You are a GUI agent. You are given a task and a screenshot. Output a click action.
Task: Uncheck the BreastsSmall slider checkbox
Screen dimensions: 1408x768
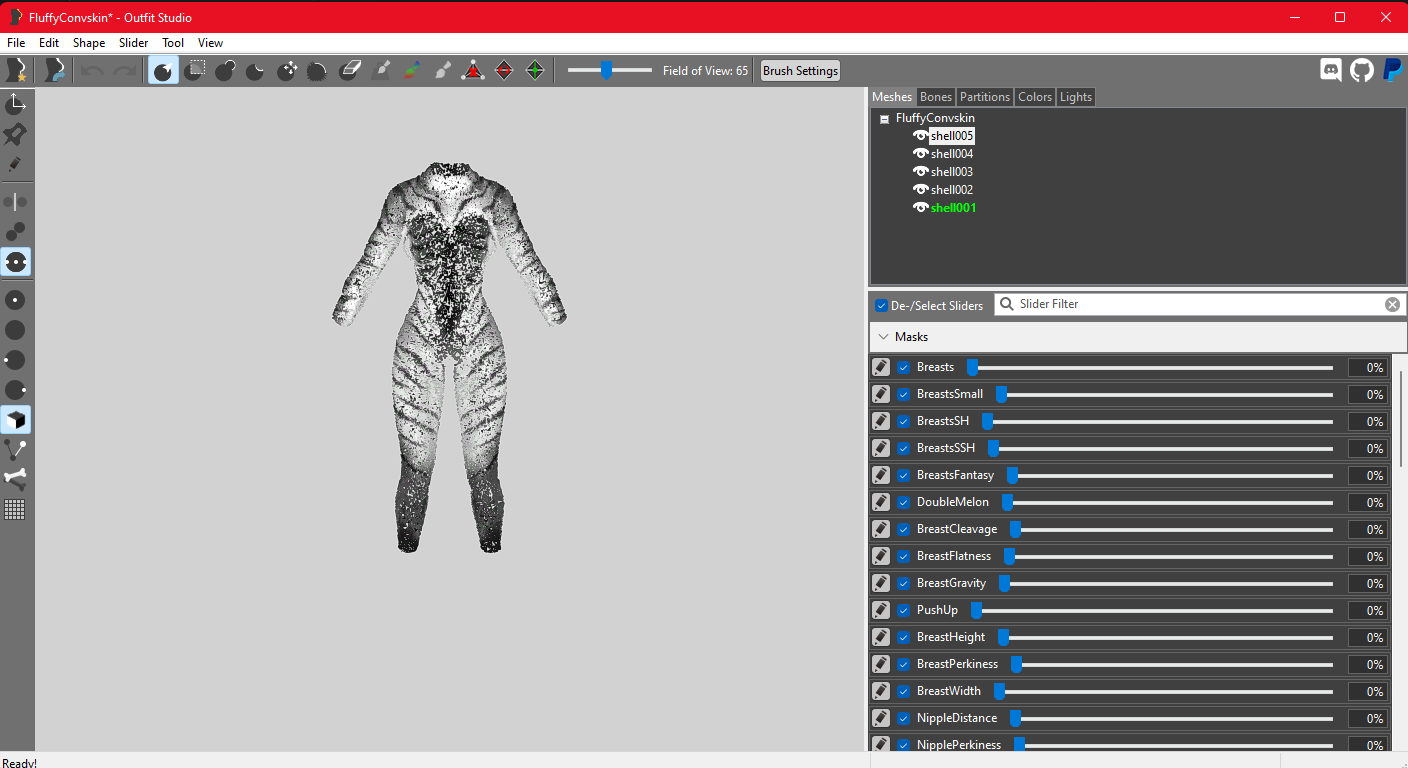tap(904, 395)
